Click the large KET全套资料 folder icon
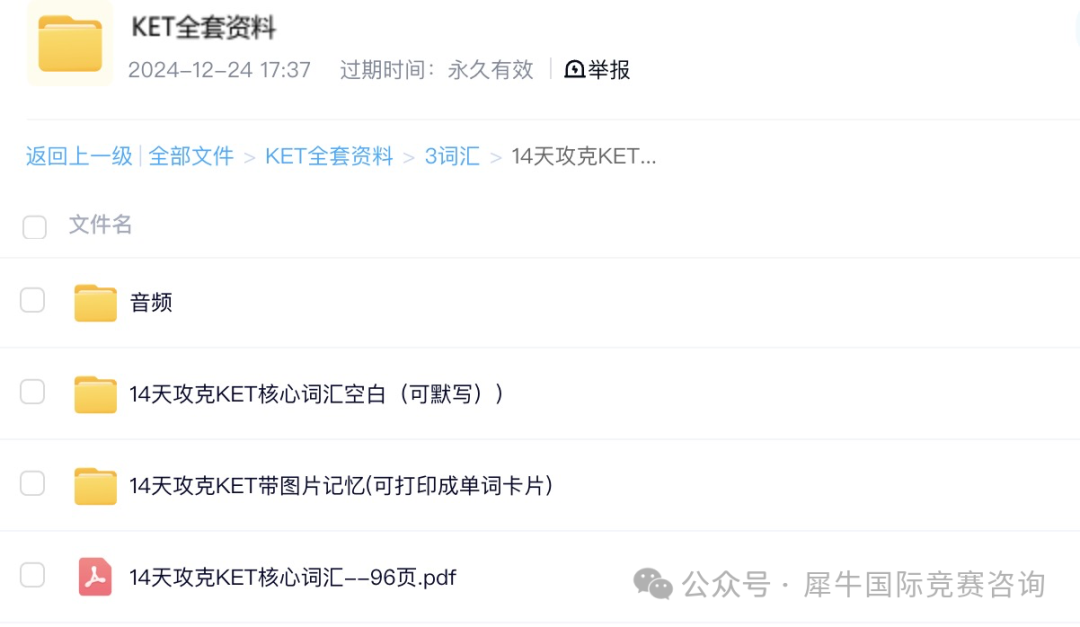 [x=70, y=44]
